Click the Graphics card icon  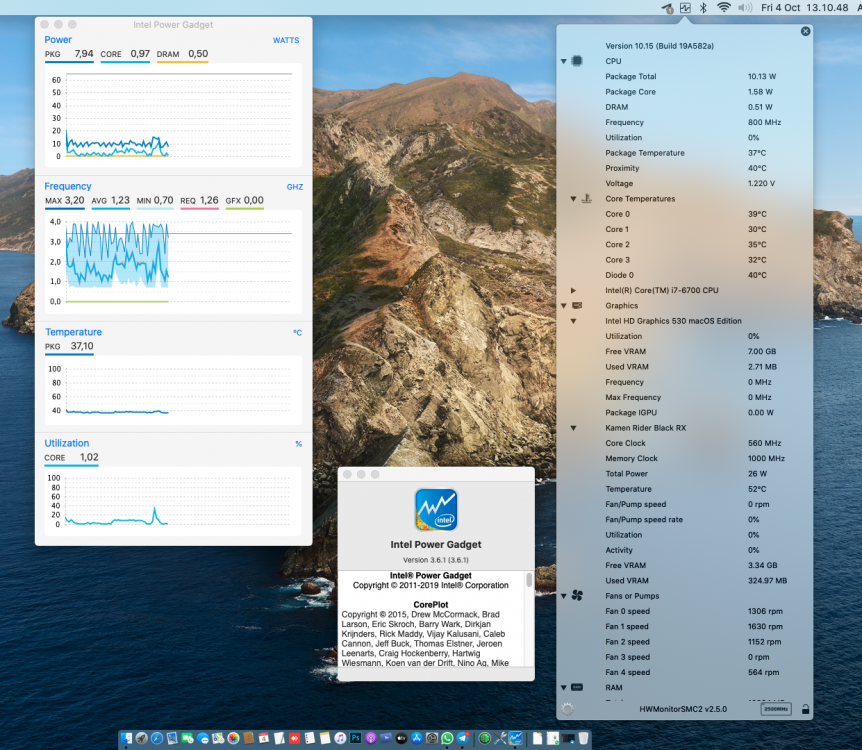pos(577,305)
